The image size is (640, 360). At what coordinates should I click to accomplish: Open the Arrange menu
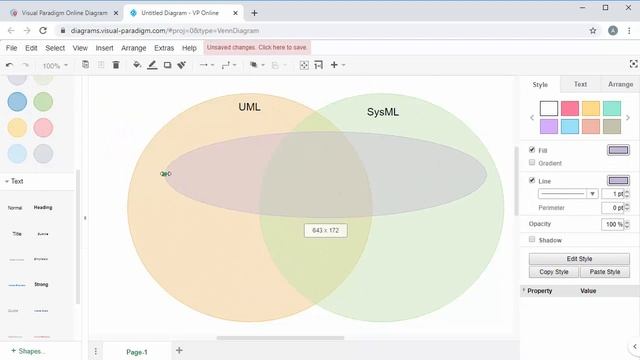tap(133, 48)
